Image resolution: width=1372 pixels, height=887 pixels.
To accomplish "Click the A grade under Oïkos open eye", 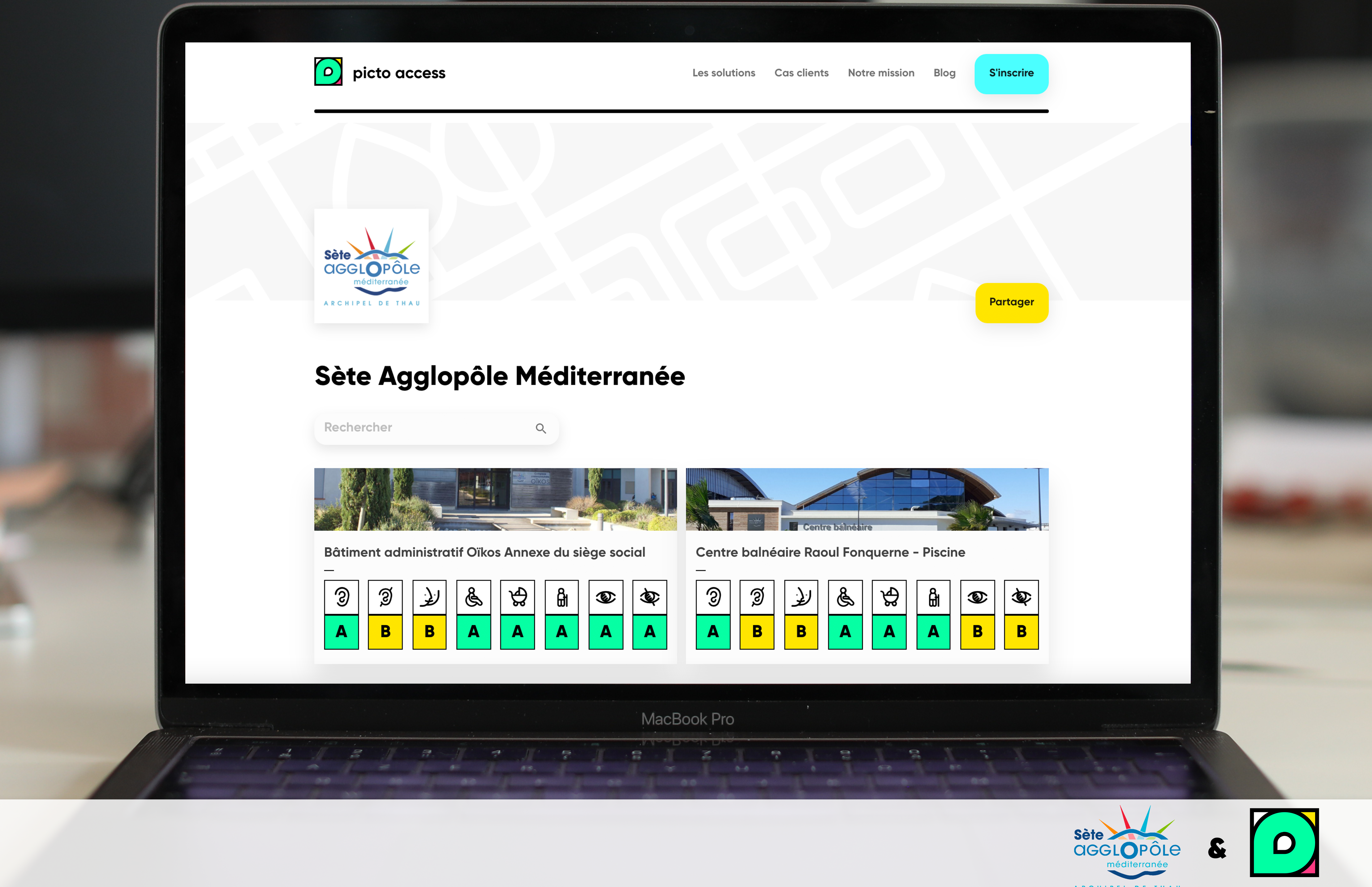I will click(606, 632).
